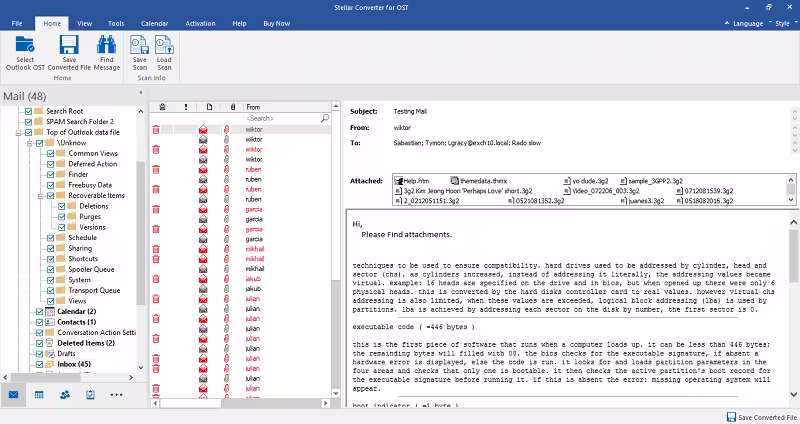Viewport: 800px width, 424px height.
Task: Open the File menu
Action: pos(17,23)
